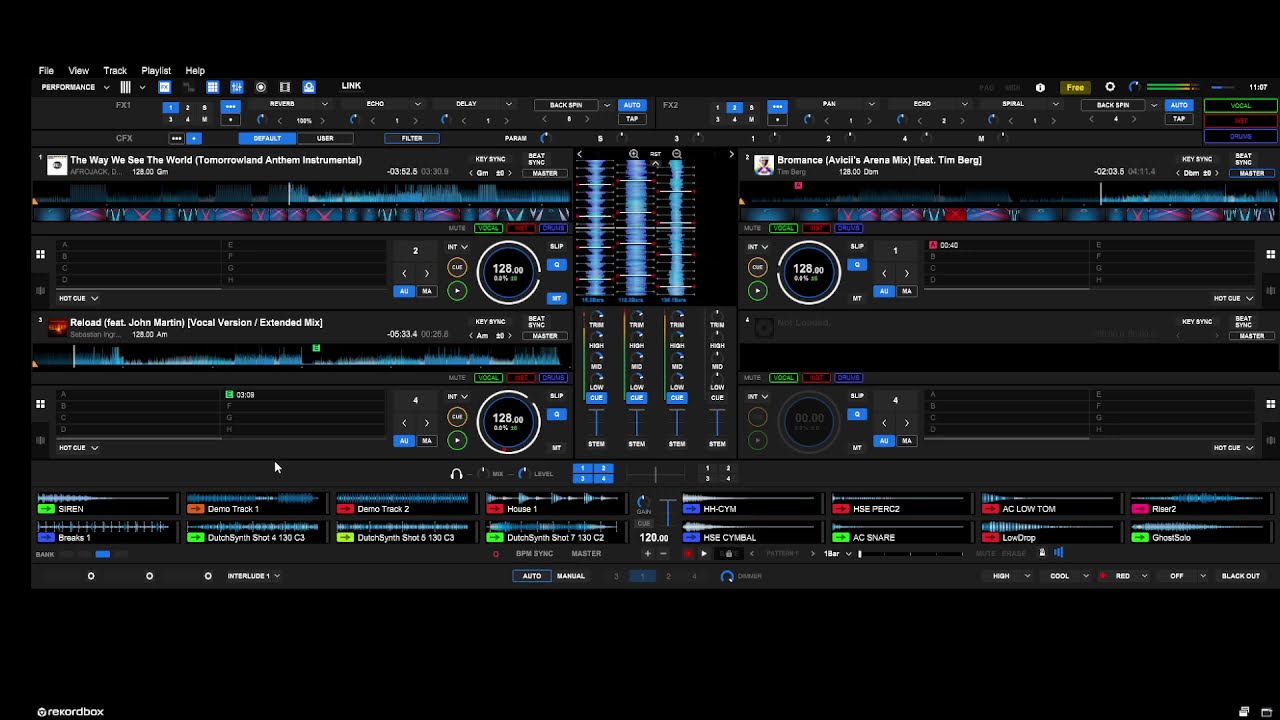Set deck 1 as MASTER
The height and width of the screenshot is (720, 1280).
(545, 173)
